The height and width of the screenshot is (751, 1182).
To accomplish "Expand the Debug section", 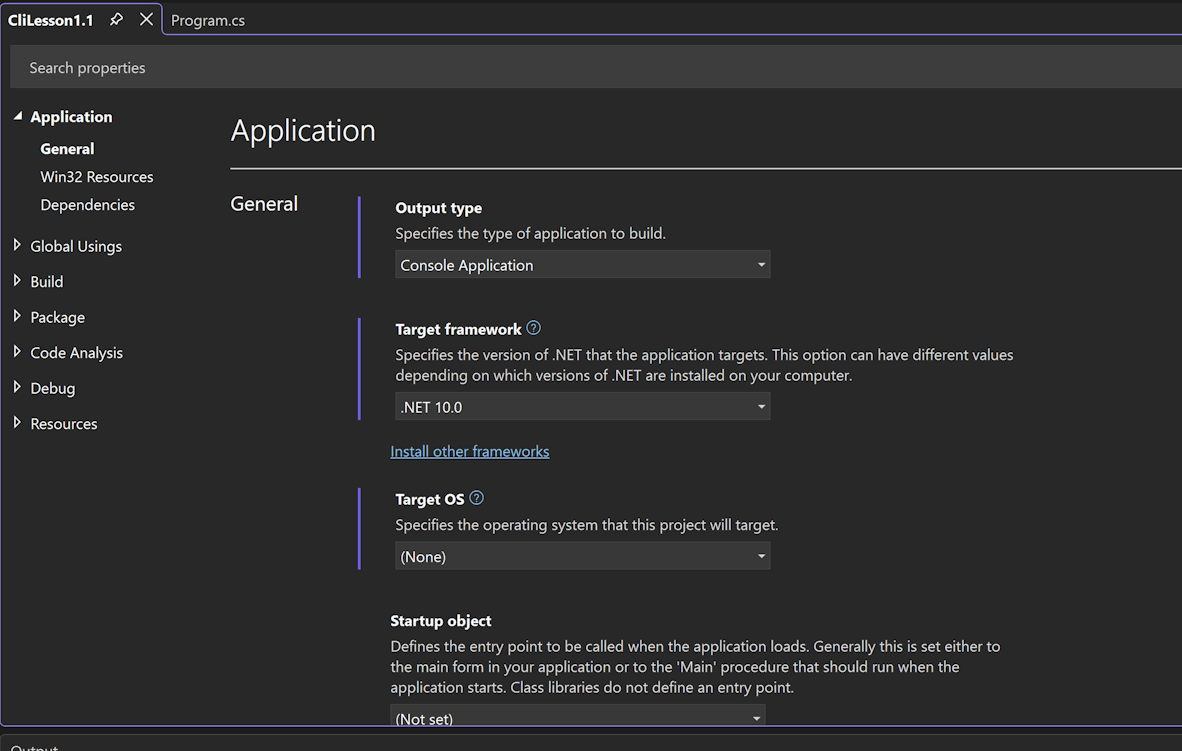I will tap(17, 388).
